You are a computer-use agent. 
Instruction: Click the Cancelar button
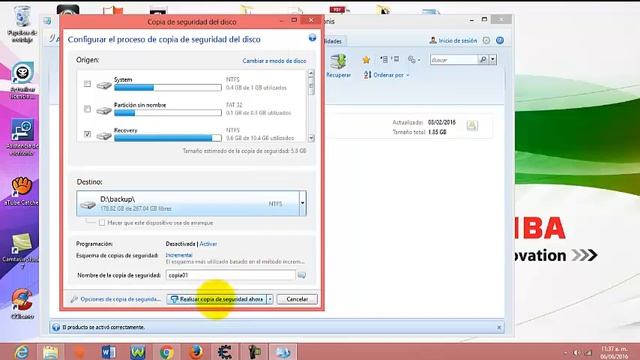(x=297, y=299)
